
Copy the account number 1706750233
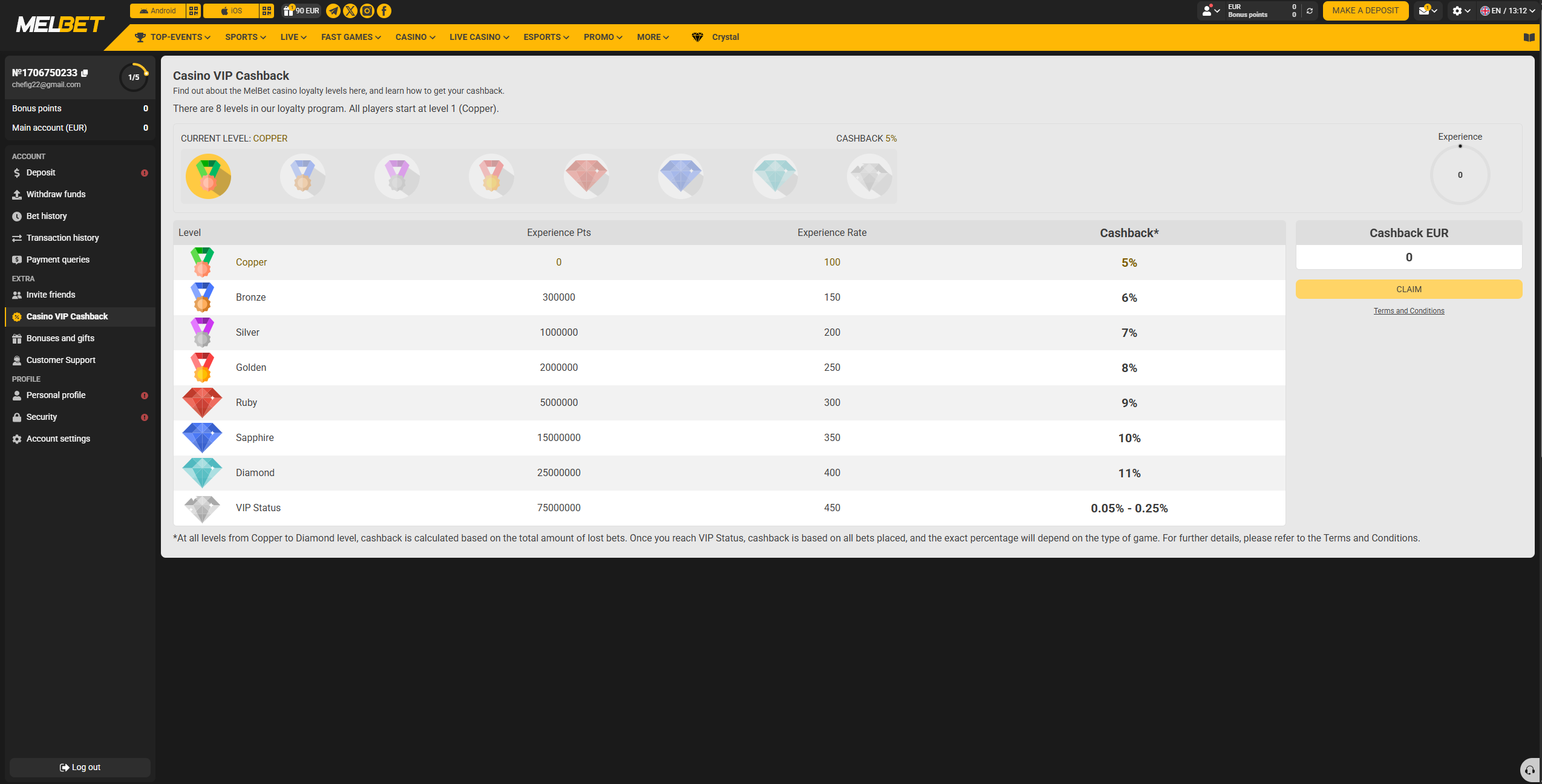point(85,73)
